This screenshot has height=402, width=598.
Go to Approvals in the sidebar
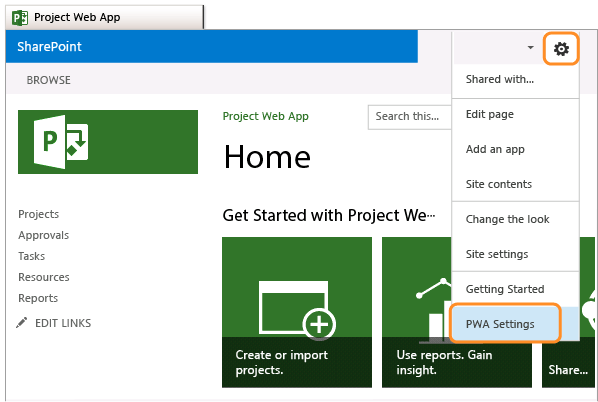pos(43,235)
